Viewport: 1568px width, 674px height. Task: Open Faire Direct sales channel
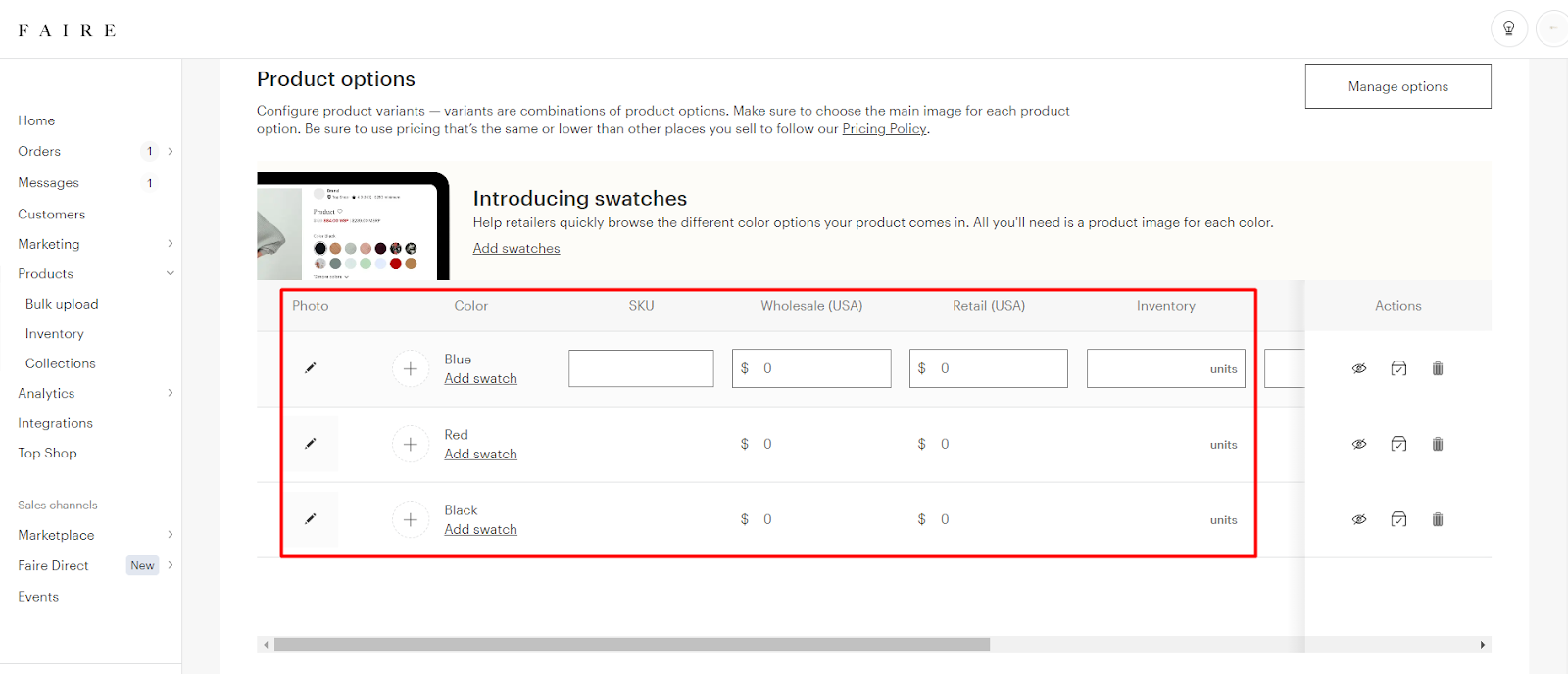[53, 565]
